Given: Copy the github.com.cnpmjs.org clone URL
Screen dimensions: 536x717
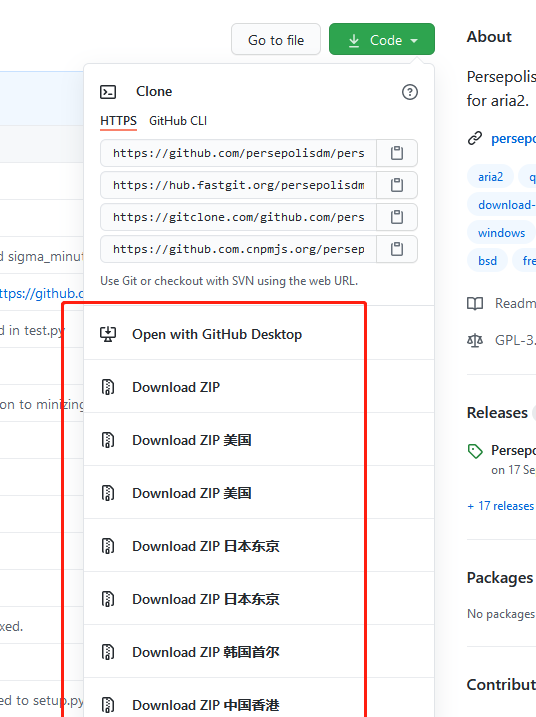Looking at the screenshot, I should coord(397,249).
